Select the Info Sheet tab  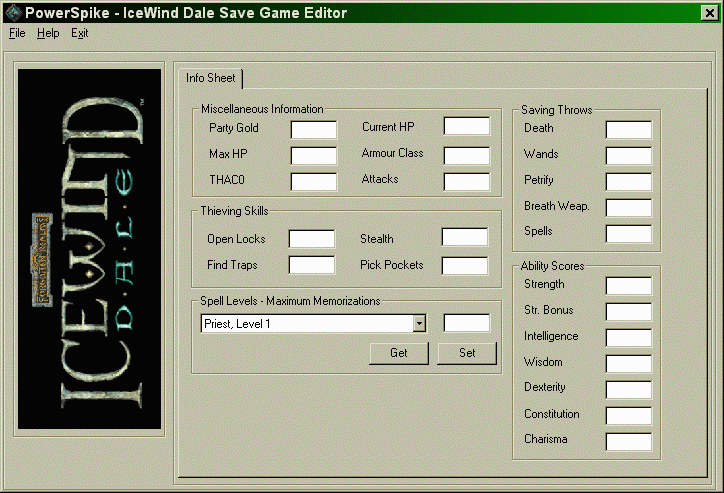(x=211, y=78)
